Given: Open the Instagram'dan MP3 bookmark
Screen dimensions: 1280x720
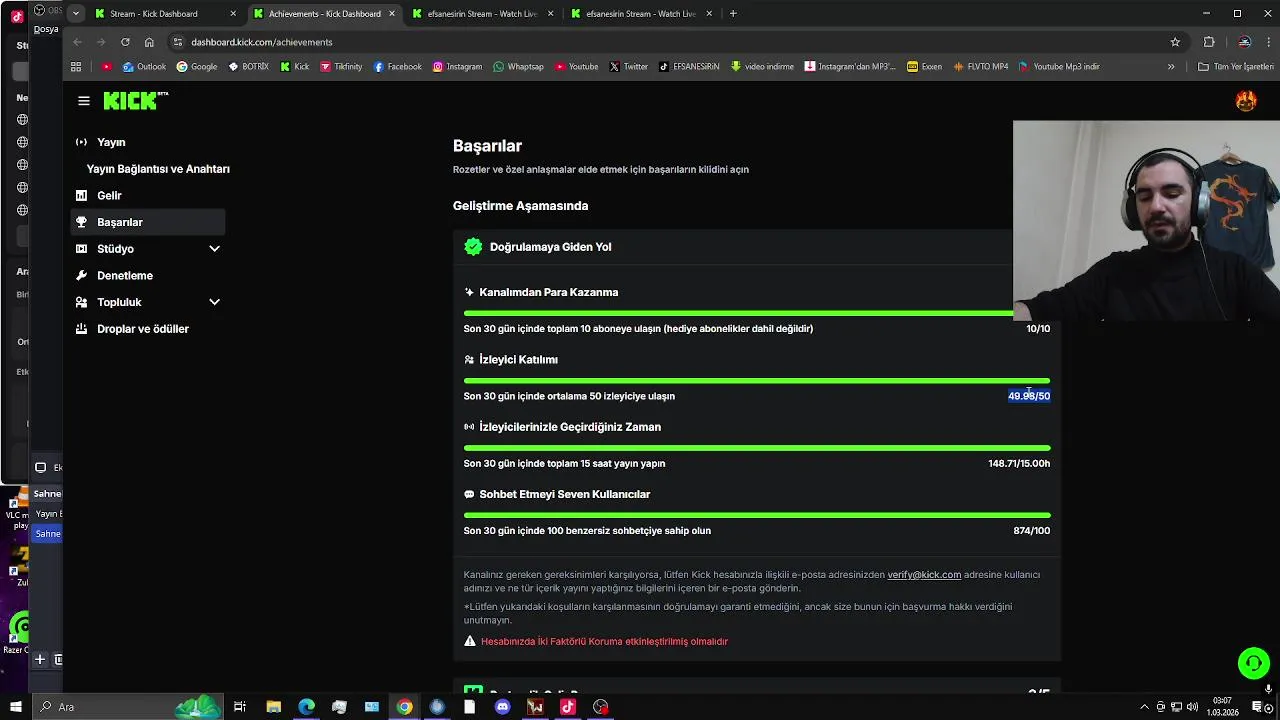Looking at the screenshot, I should pos(851,67).
